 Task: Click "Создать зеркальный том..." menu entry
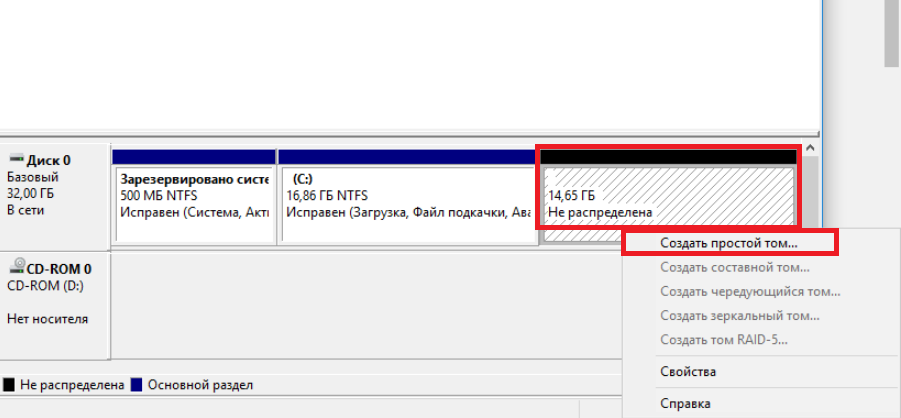[739, 315]
